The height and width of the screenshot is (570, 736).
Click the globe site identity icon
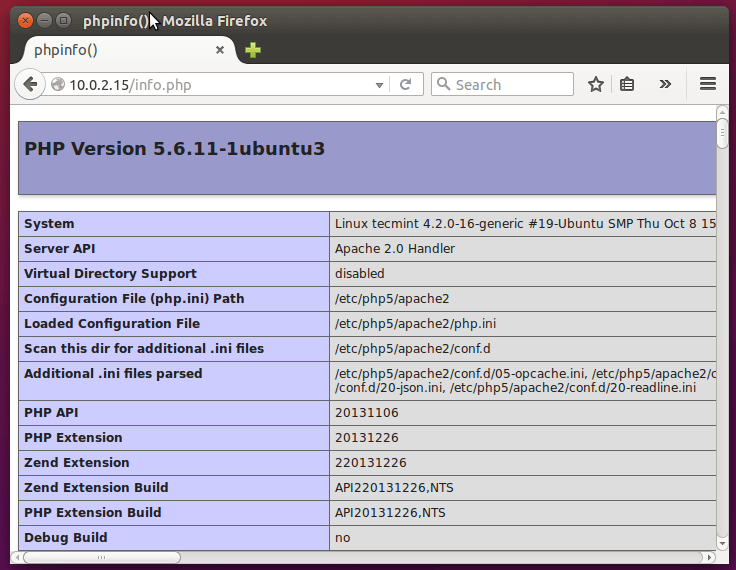coord(58,84)
